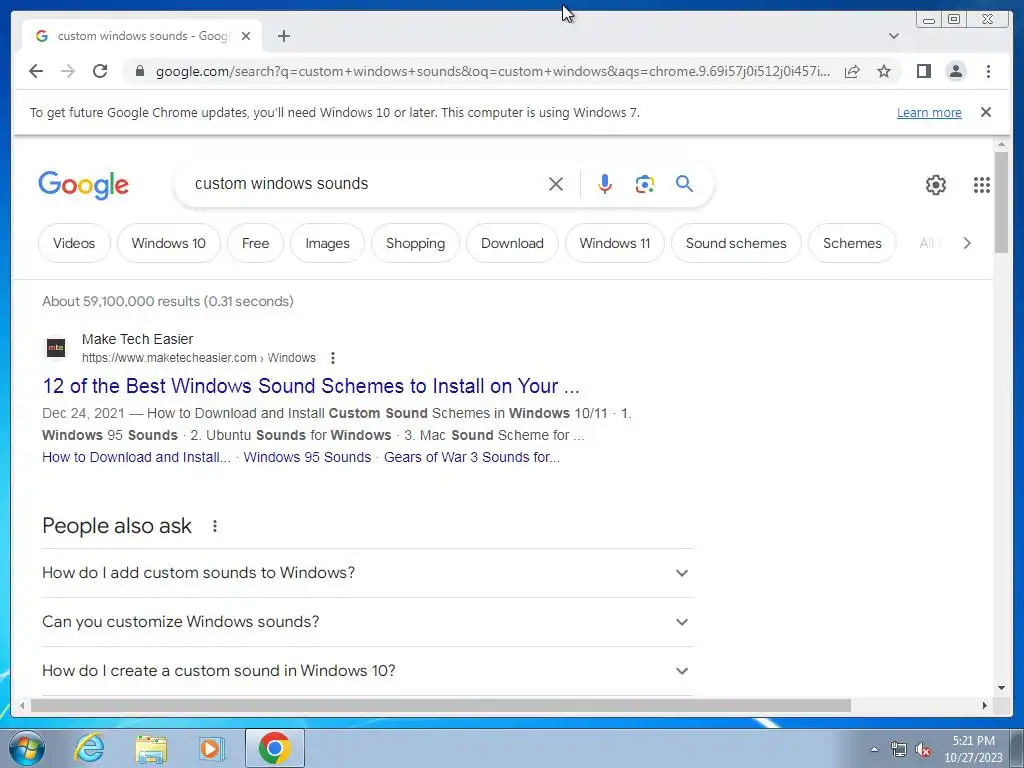This screenshot has width=1024, height=768.
Task: Click the scroll down arrow
Action: [x=1001, y=687]
